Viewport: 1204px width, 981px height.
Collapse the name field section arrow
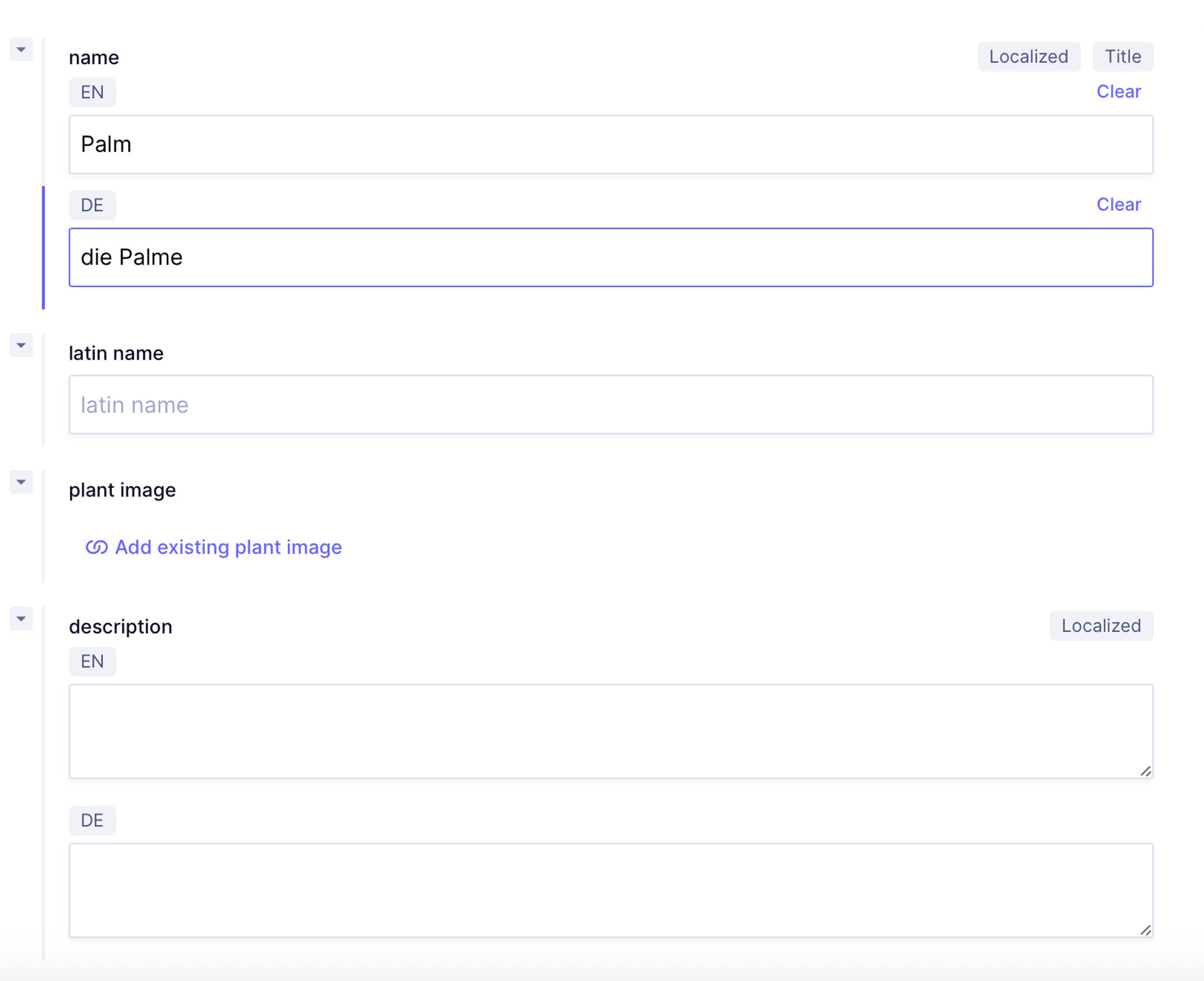pyautogui.click(x=21, y=50)
